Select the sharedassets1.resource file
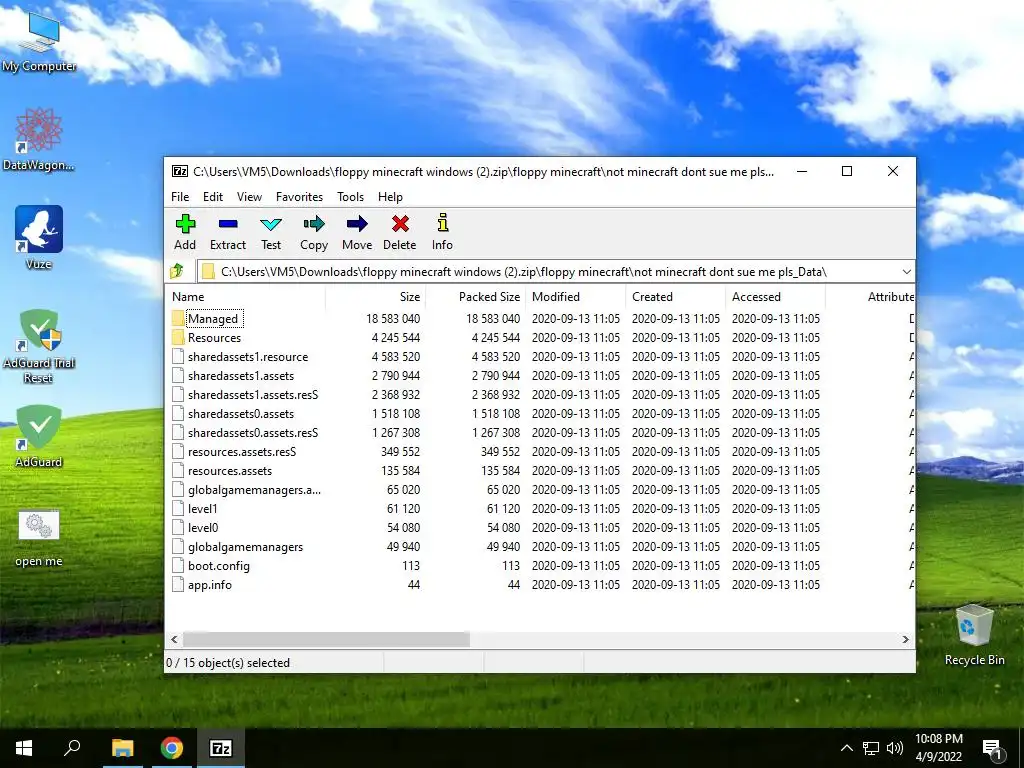Image resolution: width=1024 pixels, height=768 pixels. (248, 357)
